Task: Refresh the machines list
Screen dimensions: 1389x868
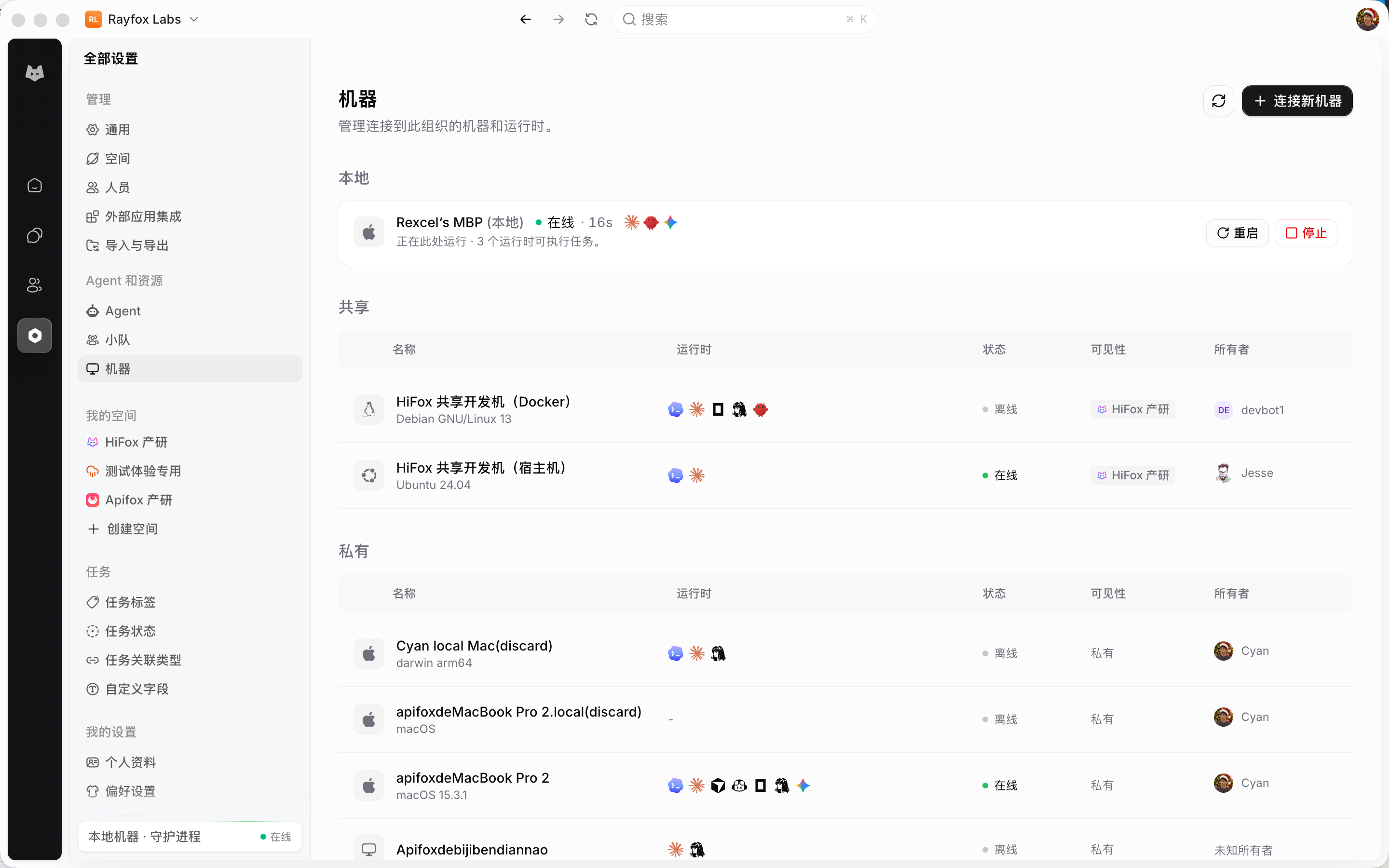Action: point(1219,101)
